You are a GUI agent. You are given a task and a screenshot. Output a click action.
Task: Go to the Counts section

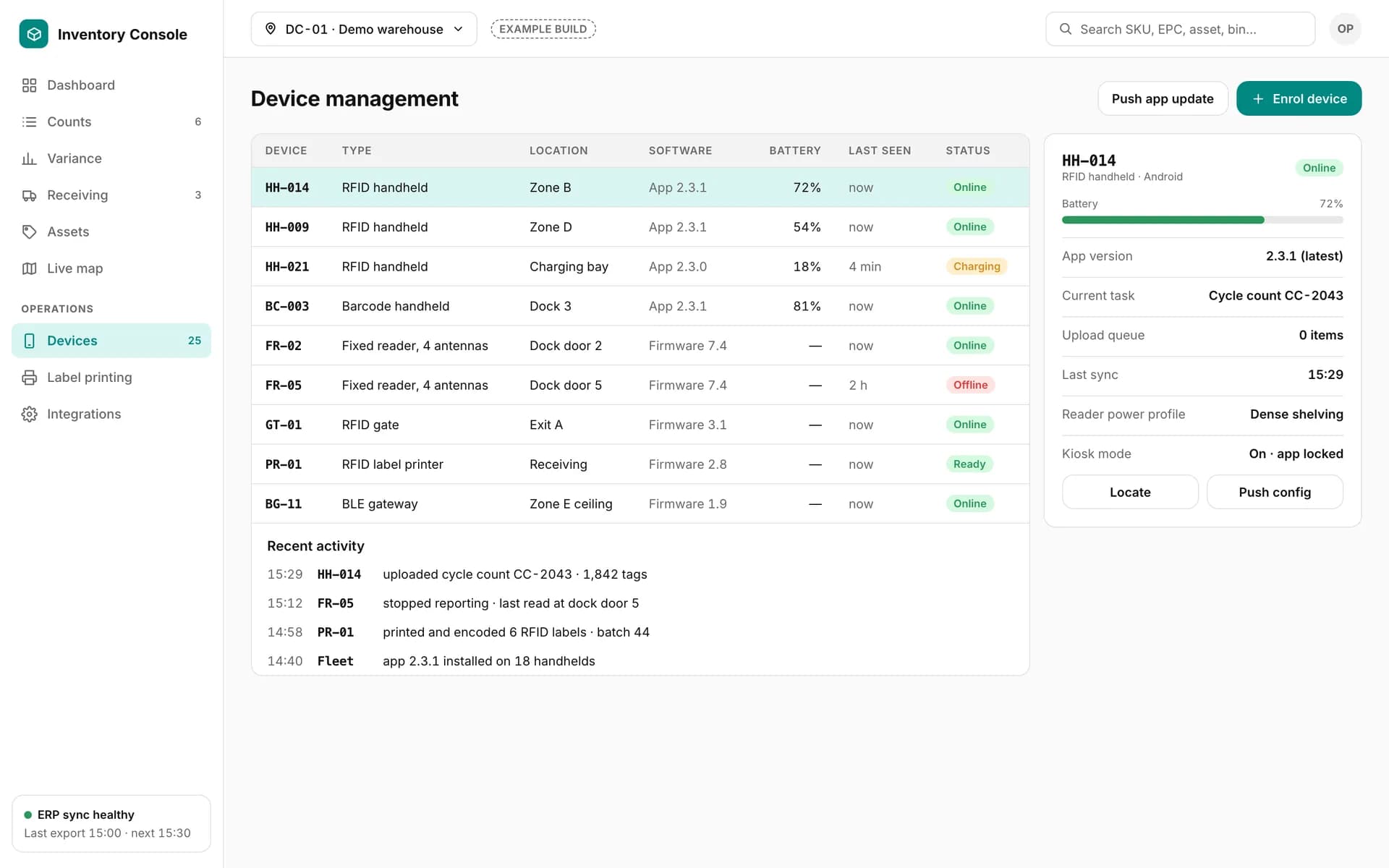(x=111, y=122)
